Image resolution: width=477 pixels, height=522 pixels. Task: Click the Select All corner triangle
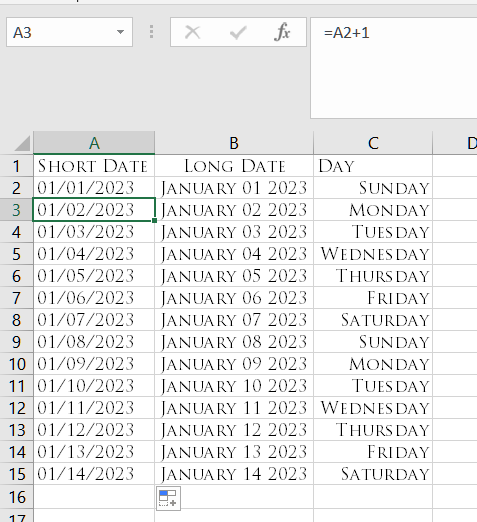pos(22,143)
